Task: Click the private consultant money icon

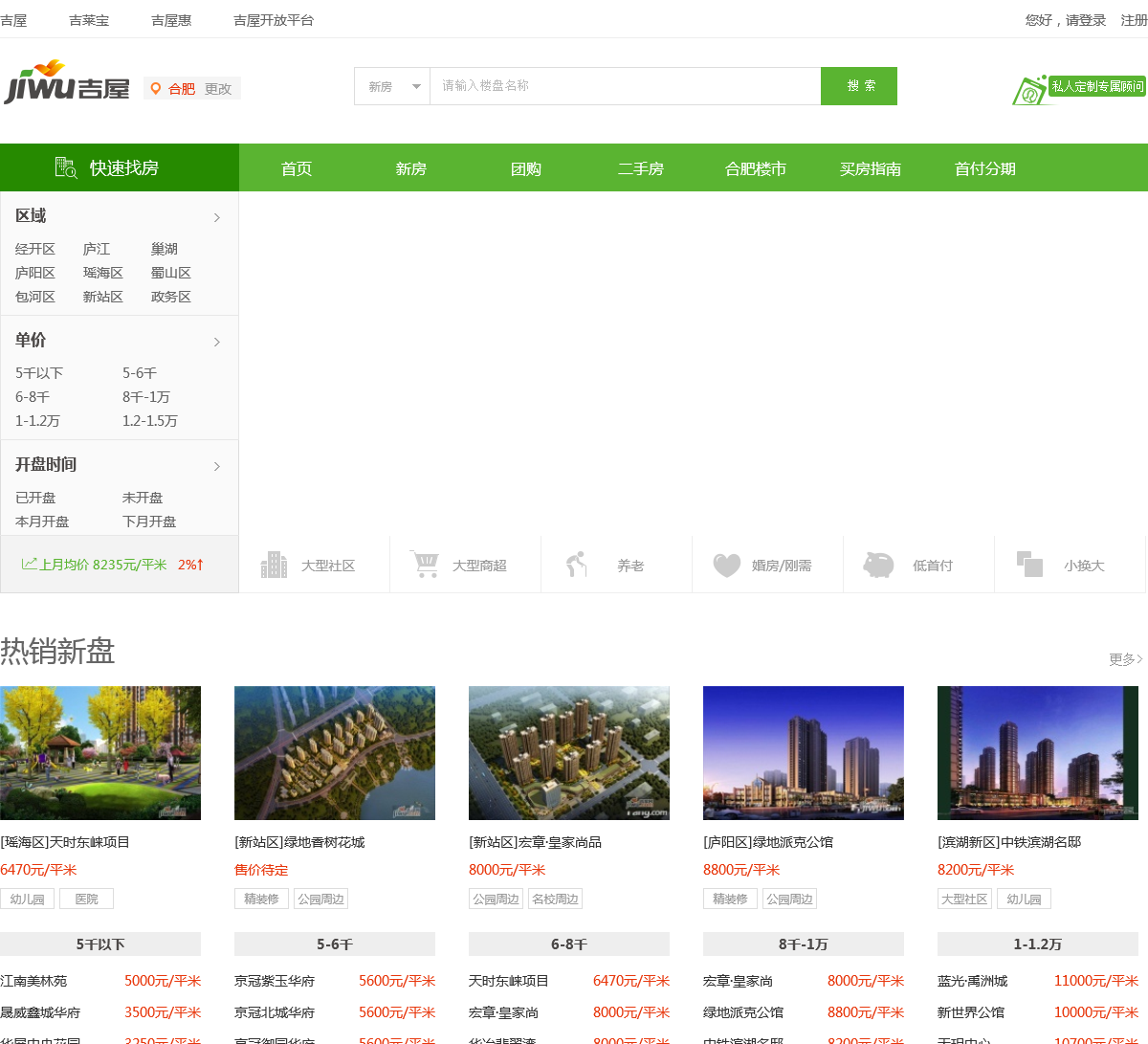Action: [x=1029, y=91]
